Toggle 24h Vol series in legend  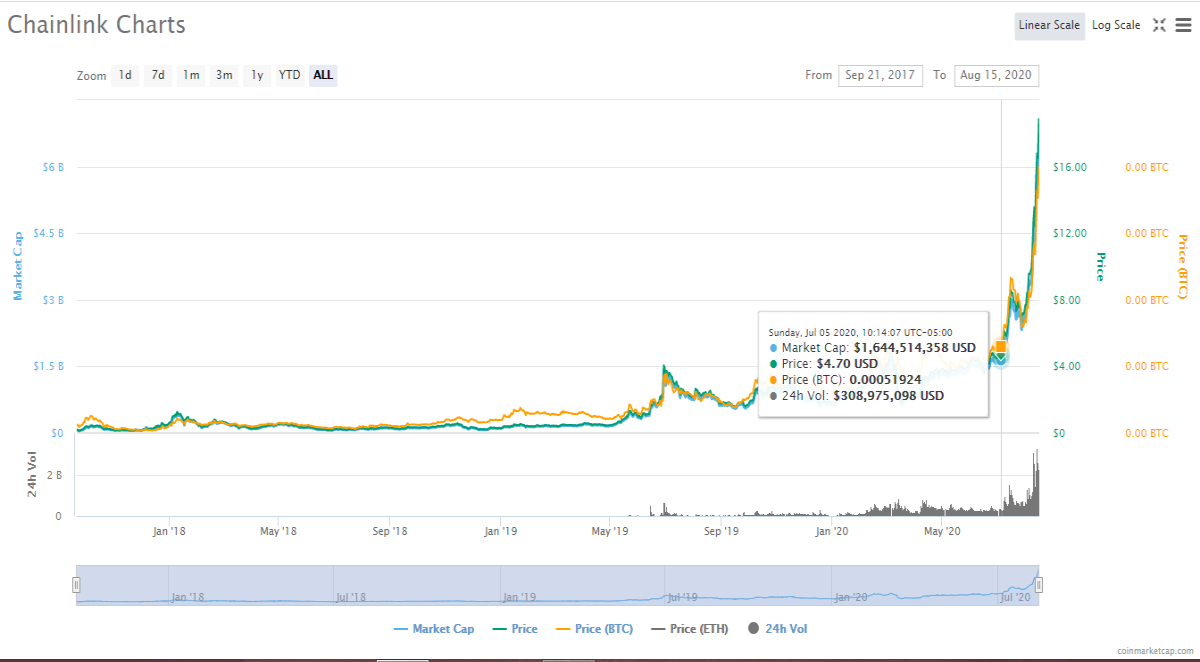(777, 629)
